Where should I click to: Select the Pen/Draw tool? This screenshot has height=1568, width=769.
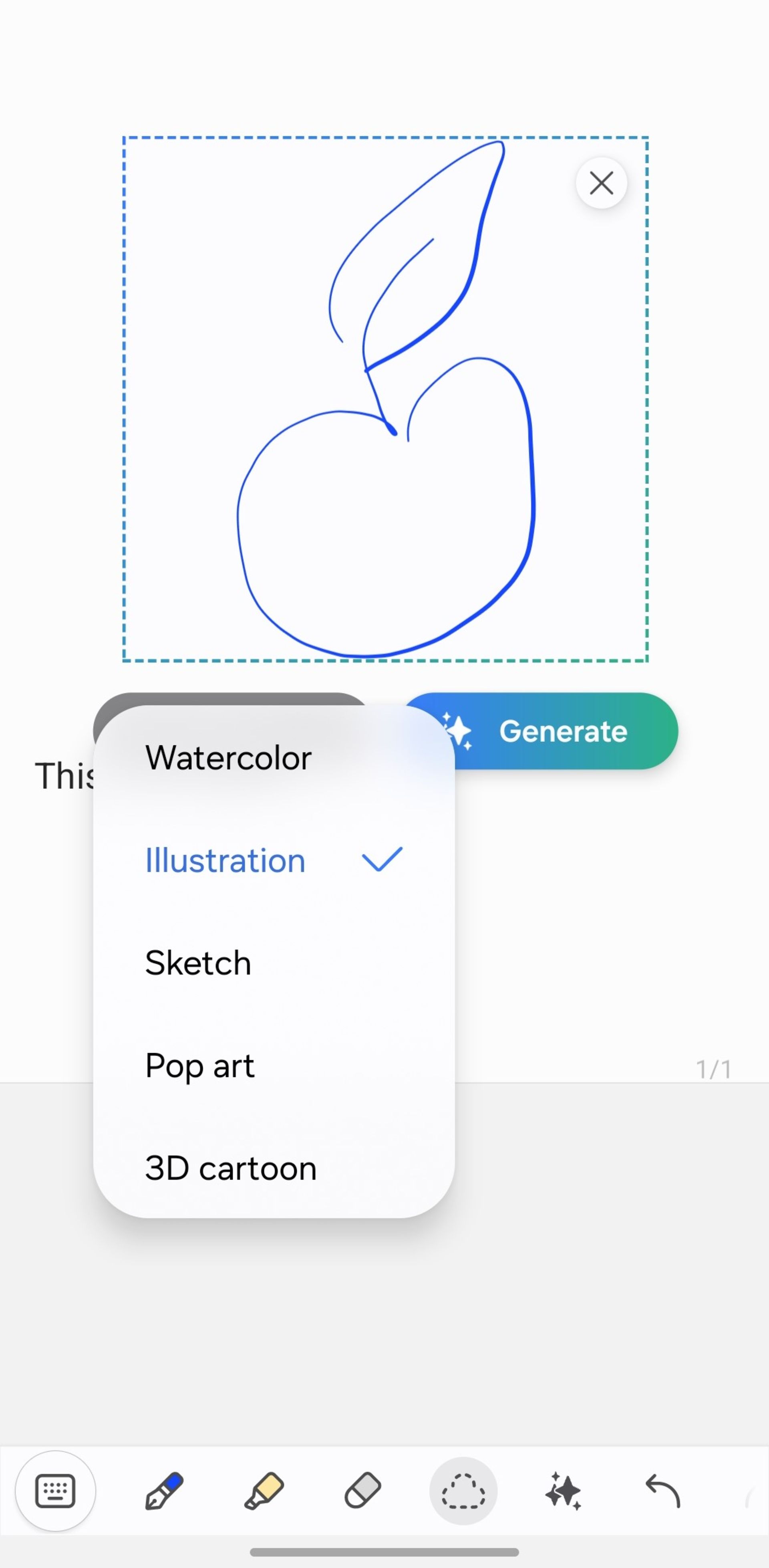[x=163, y=1491]
